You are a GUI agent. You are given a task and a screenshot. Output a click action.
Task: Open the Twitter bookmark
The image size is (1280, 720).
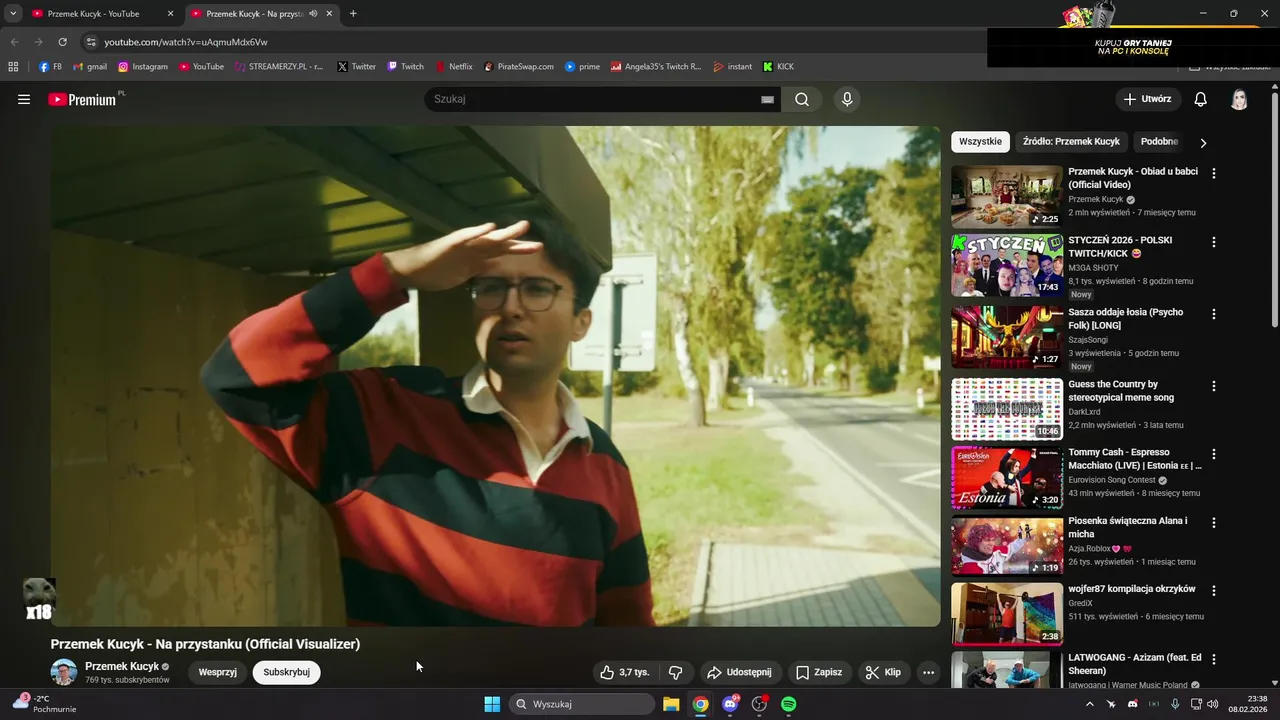click(357, 67)
